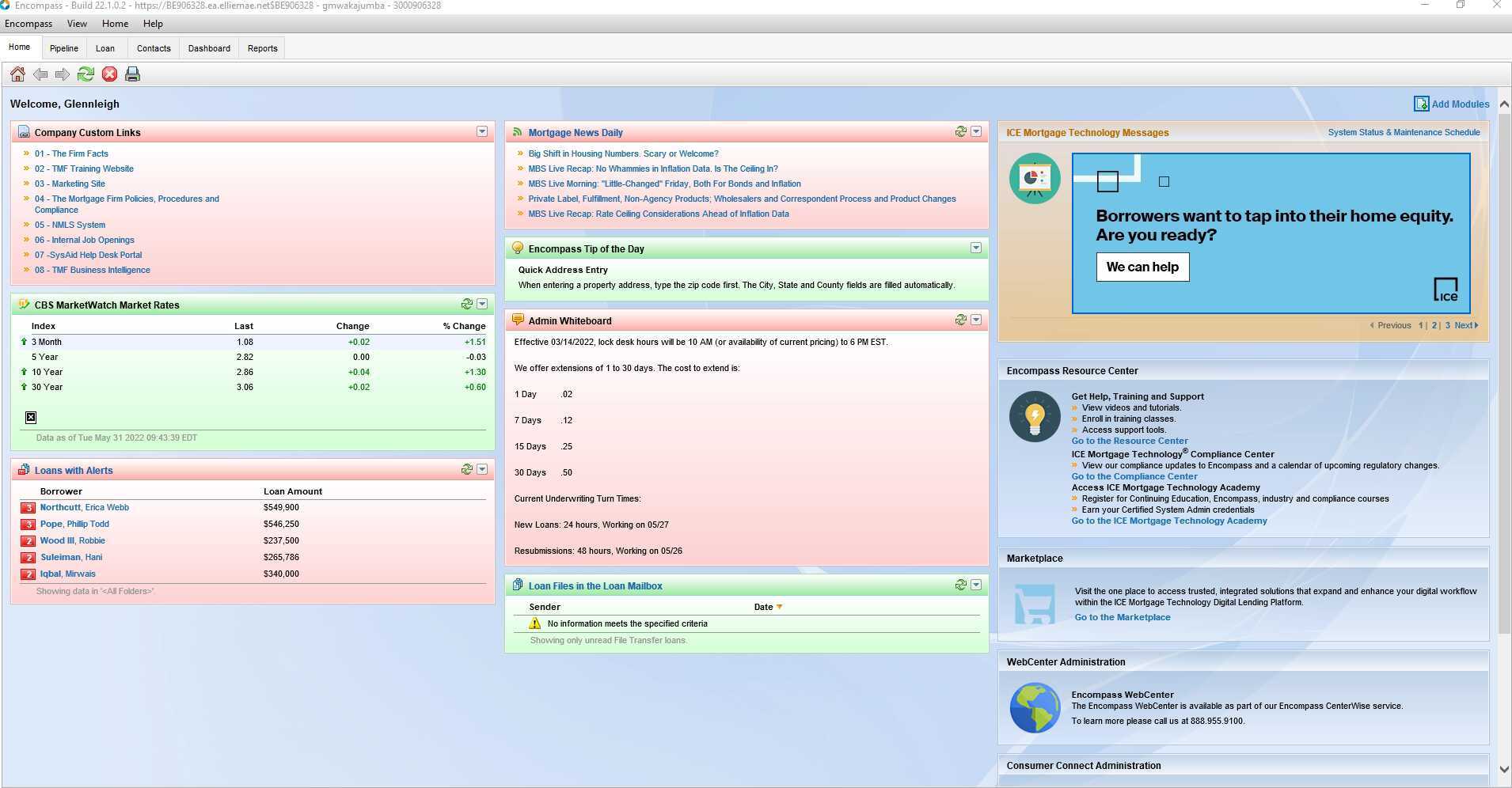The height and width of the screenshot is (788, 1512).
Task: Click the Forward arrow toolbar icon
Action: (62, 74)
